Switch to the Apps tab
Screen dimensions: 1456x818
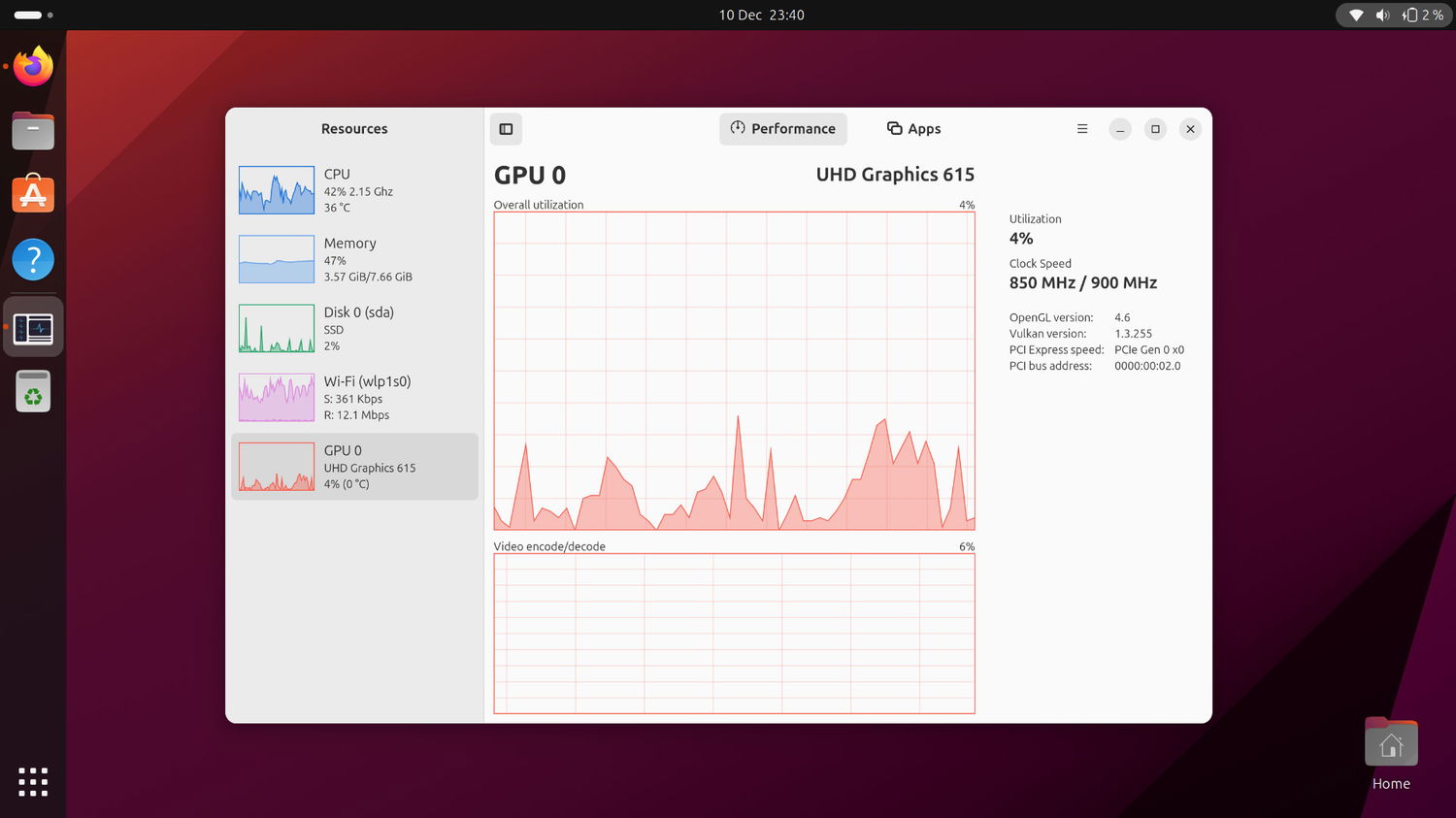(x=913, y=129)
